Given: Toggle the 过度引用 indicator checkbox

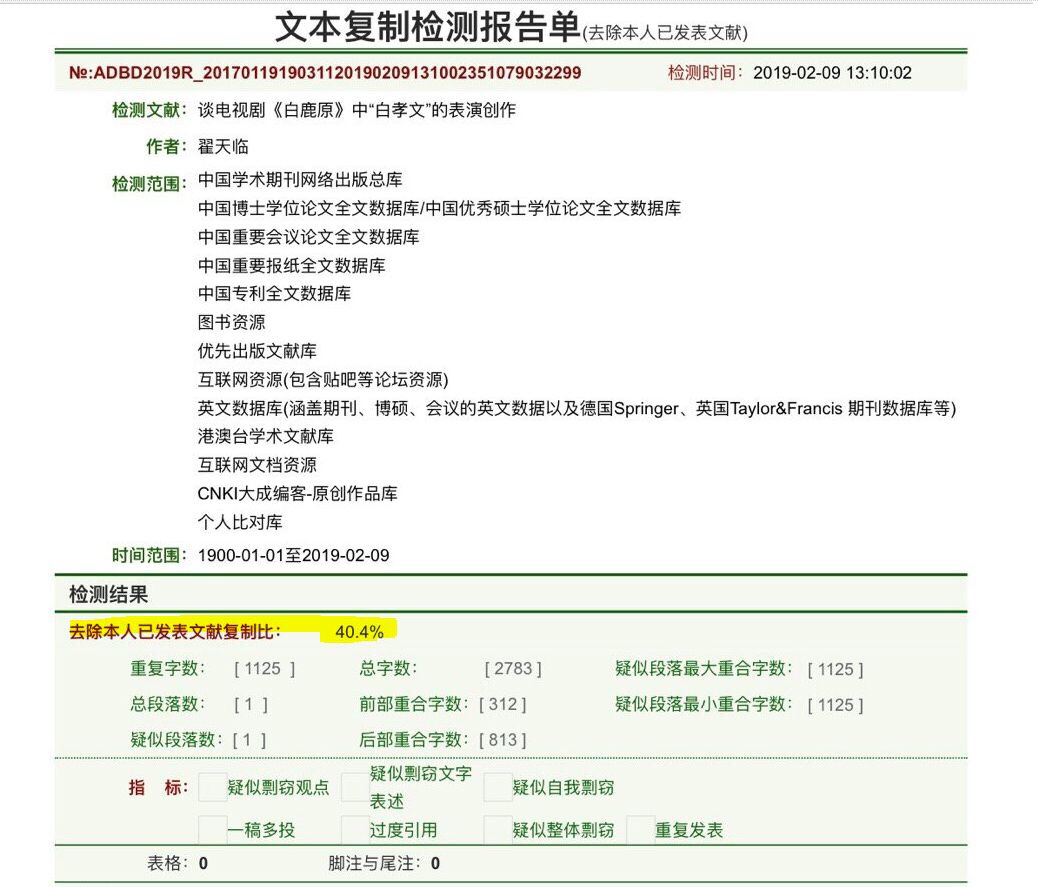Looking at the screenshot, I should point(355,830).
